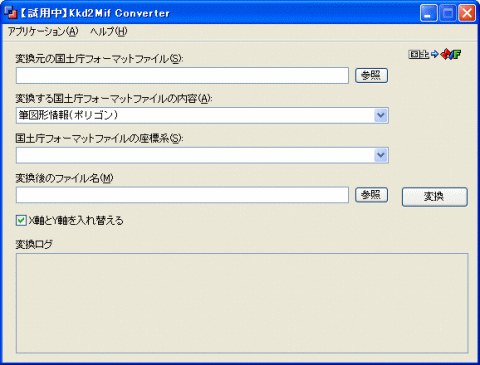This screenshot has width=480, height=365.
Task: Click 参照 next to the output filename field
Action: pyautogui.click(x=371, y=195)
